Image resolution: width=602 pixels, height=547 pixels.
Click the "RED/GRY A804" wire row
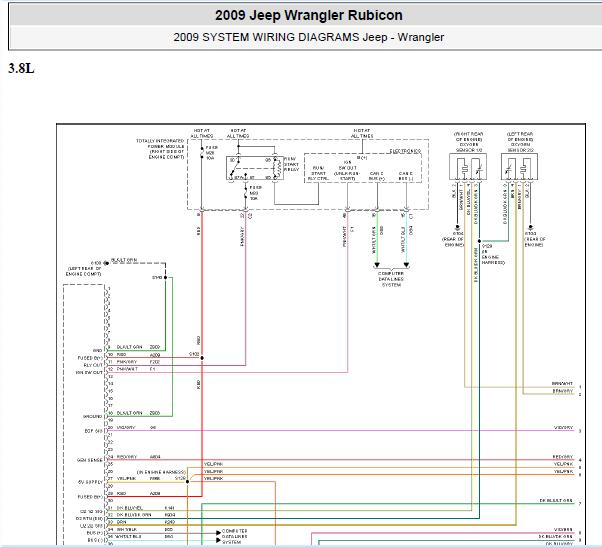[138, 457]
